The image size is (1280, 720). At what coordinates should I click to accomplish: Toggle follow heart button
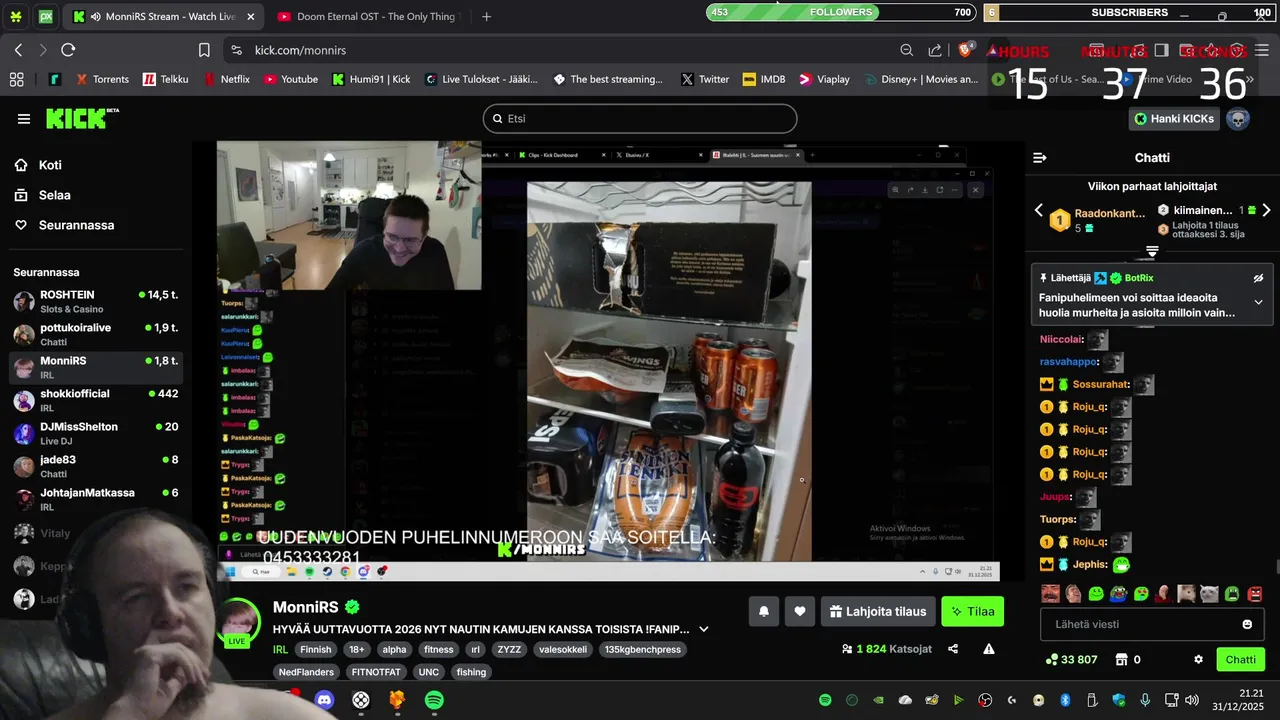(800, 611)
